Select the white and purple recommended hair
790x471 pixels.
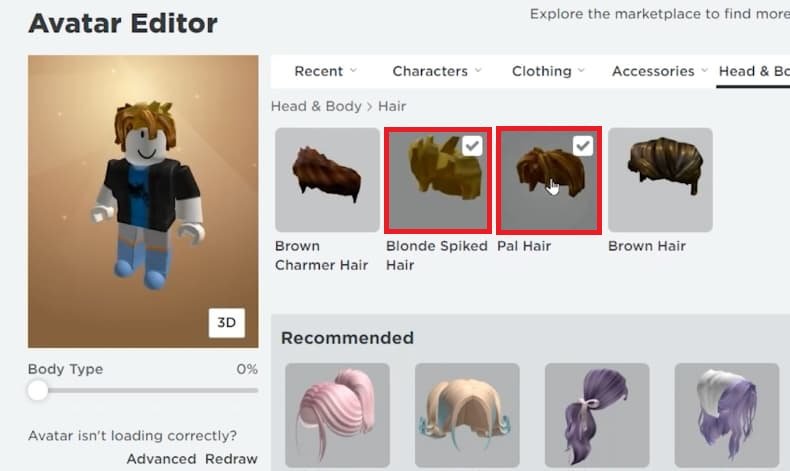[727, 415]
